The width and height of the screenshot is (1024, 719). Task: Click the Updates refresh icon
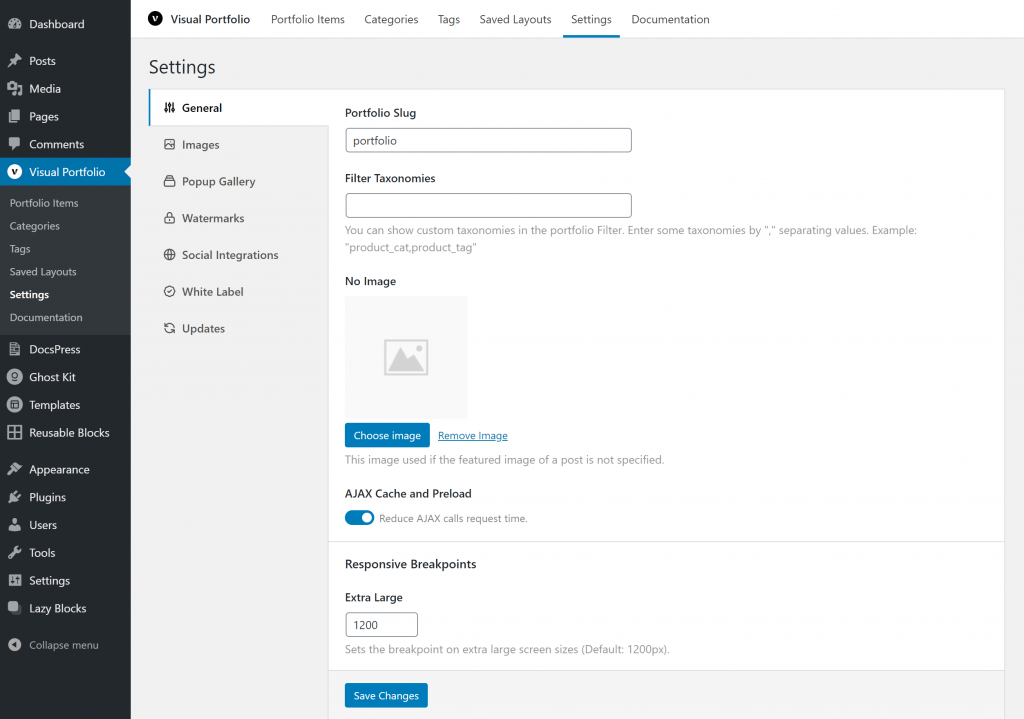pos(169,328)
